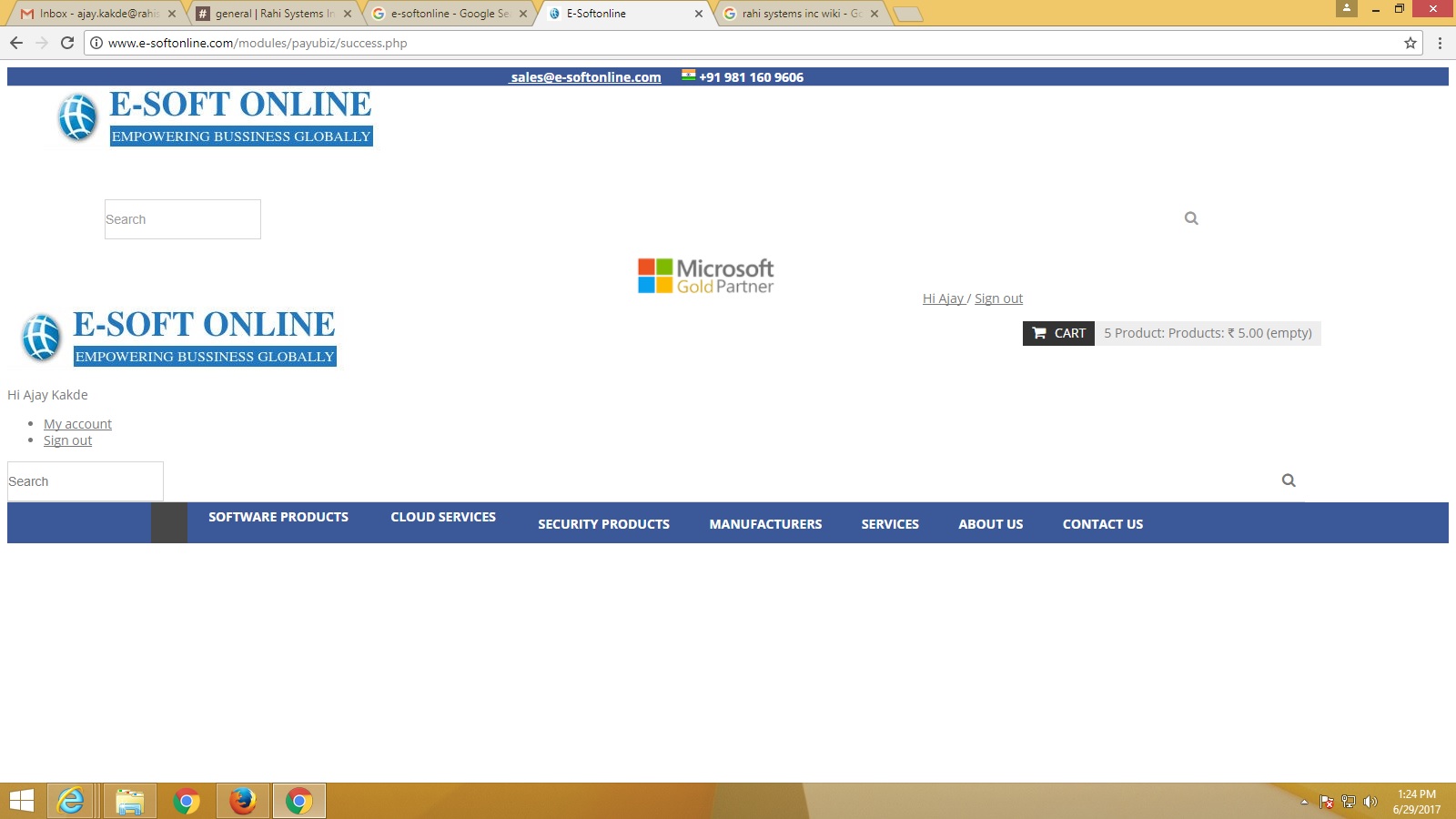
Task: Open Firefox from the taskbar
Action: coord(242,801)
